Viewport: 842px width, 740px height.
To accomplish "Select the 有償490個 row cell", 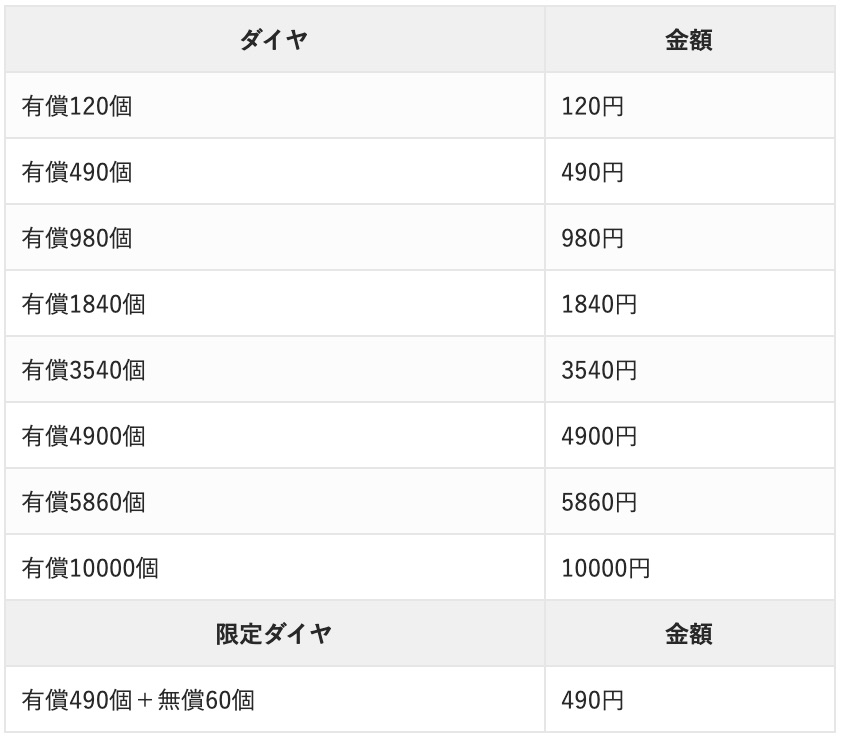I will (x=77, y=172).
